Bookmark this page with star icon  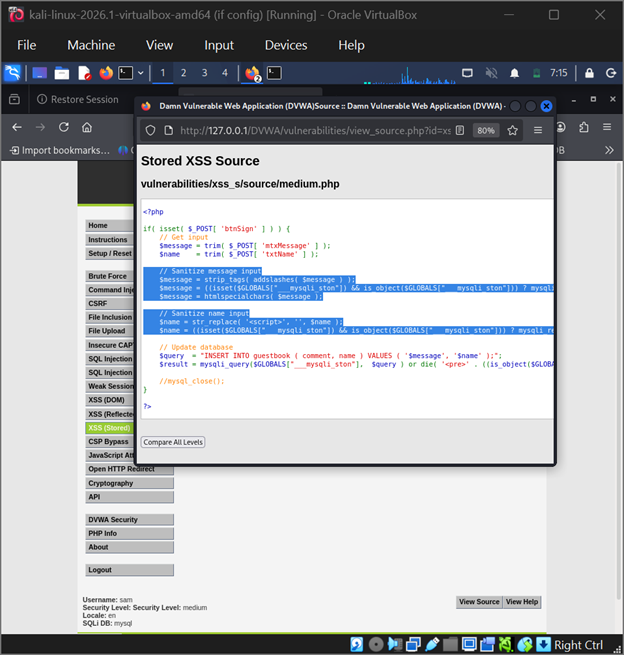coord(512,131)
